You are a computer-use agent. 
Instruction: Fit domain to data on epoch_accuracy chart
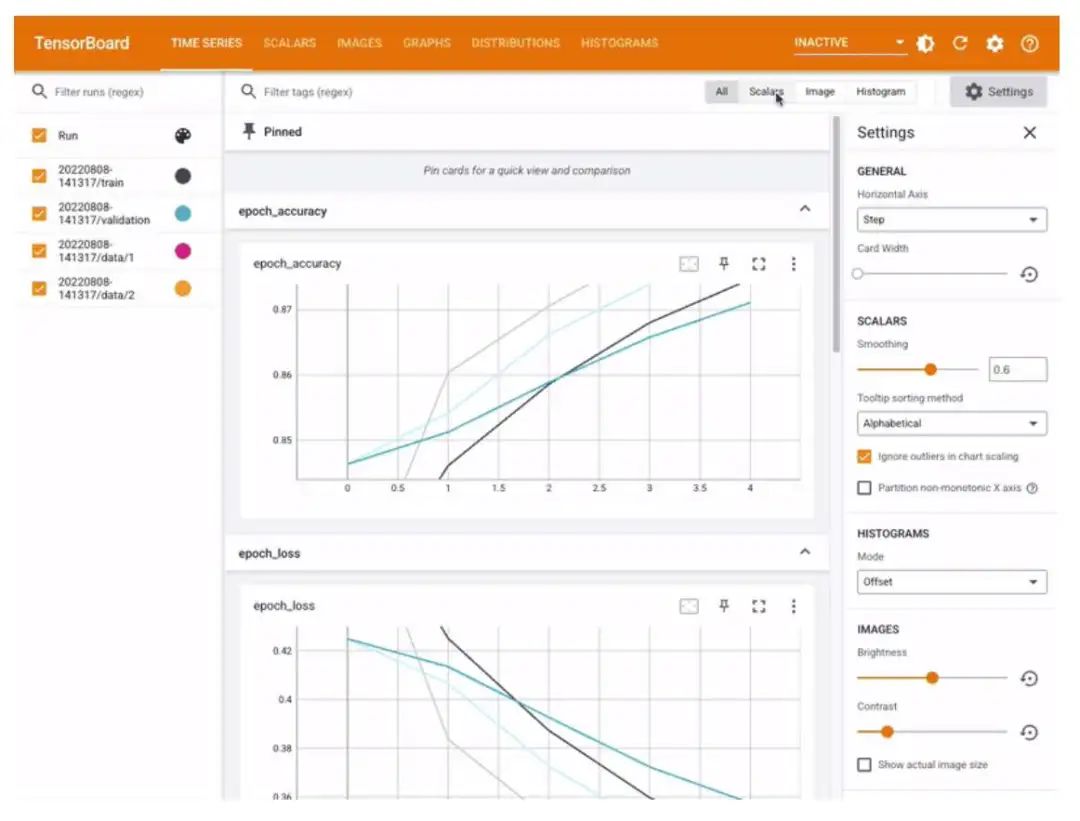(x=689, y=264)
